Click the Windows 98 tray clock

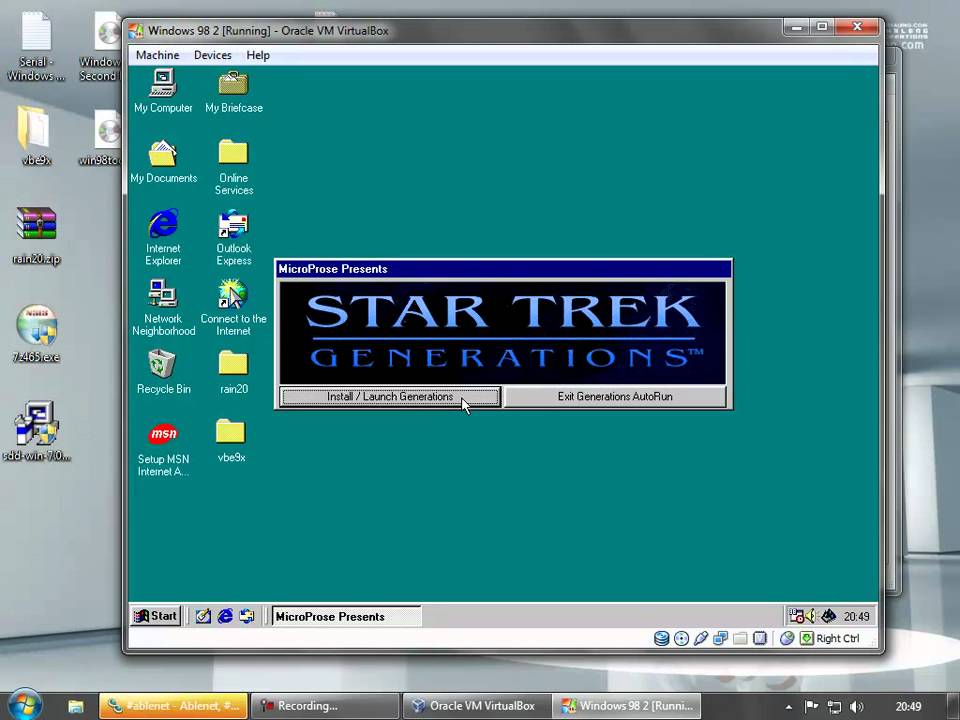(x=857, y=617)
